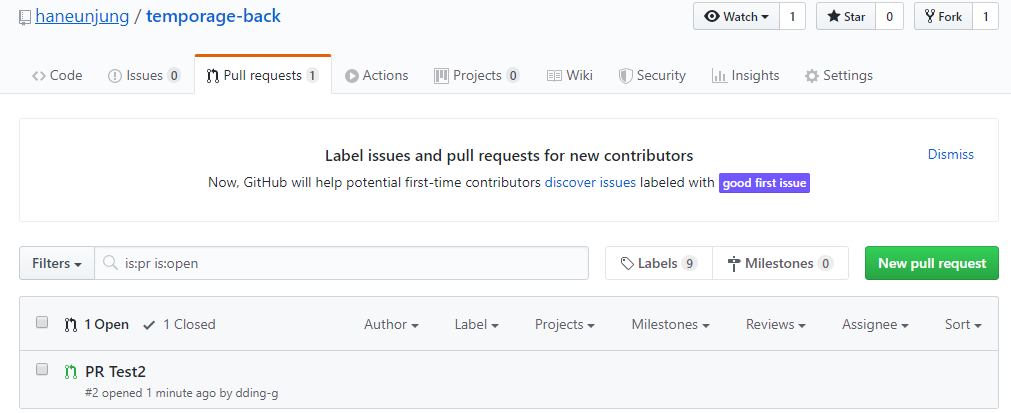Check the box next to PR Test2
Image resolution: width=1011 pixels, height=413 pixels.
point(42,369)
